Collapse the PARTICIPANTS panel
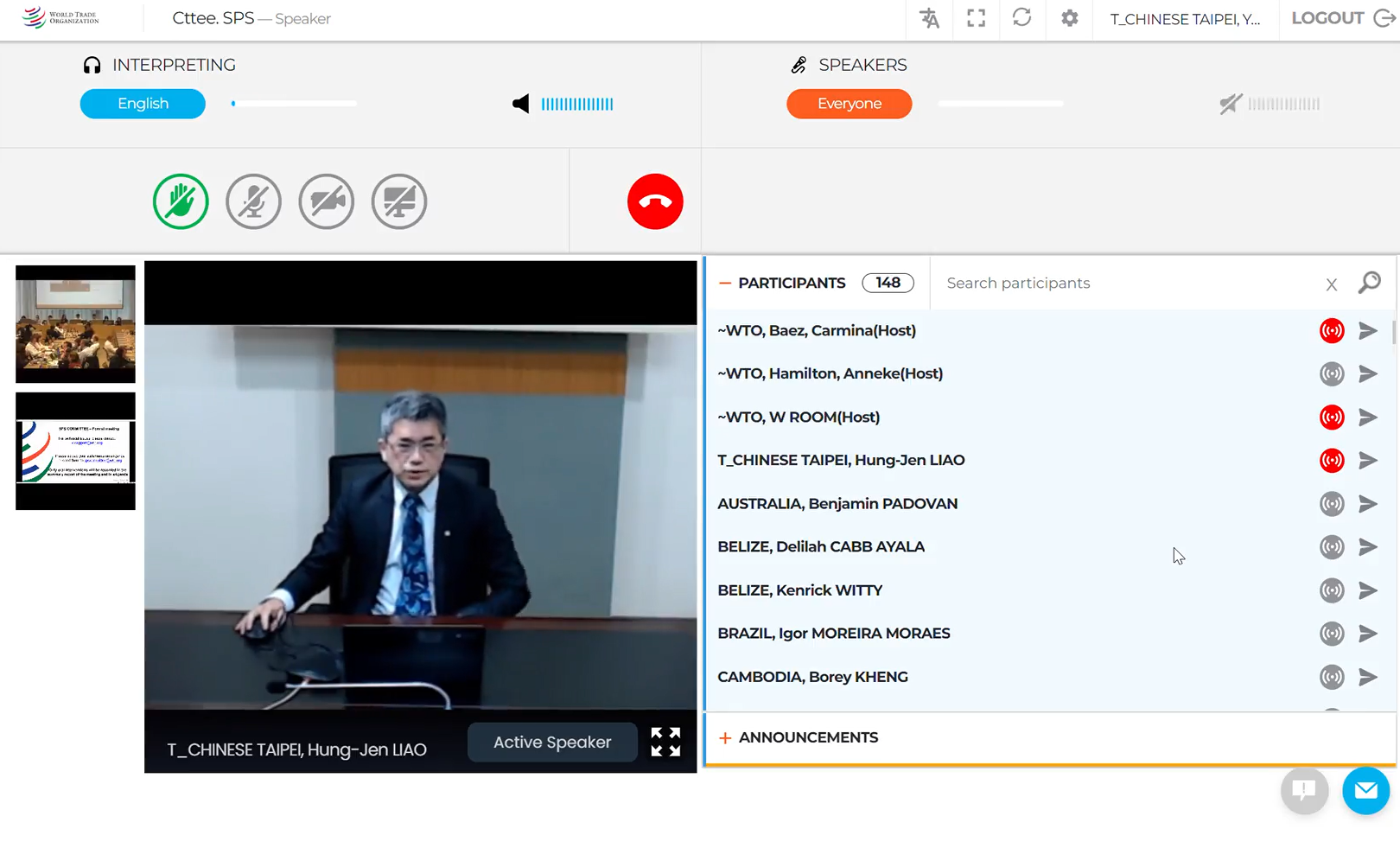This screenshot has width=1400, height=848. coord(725,283)
